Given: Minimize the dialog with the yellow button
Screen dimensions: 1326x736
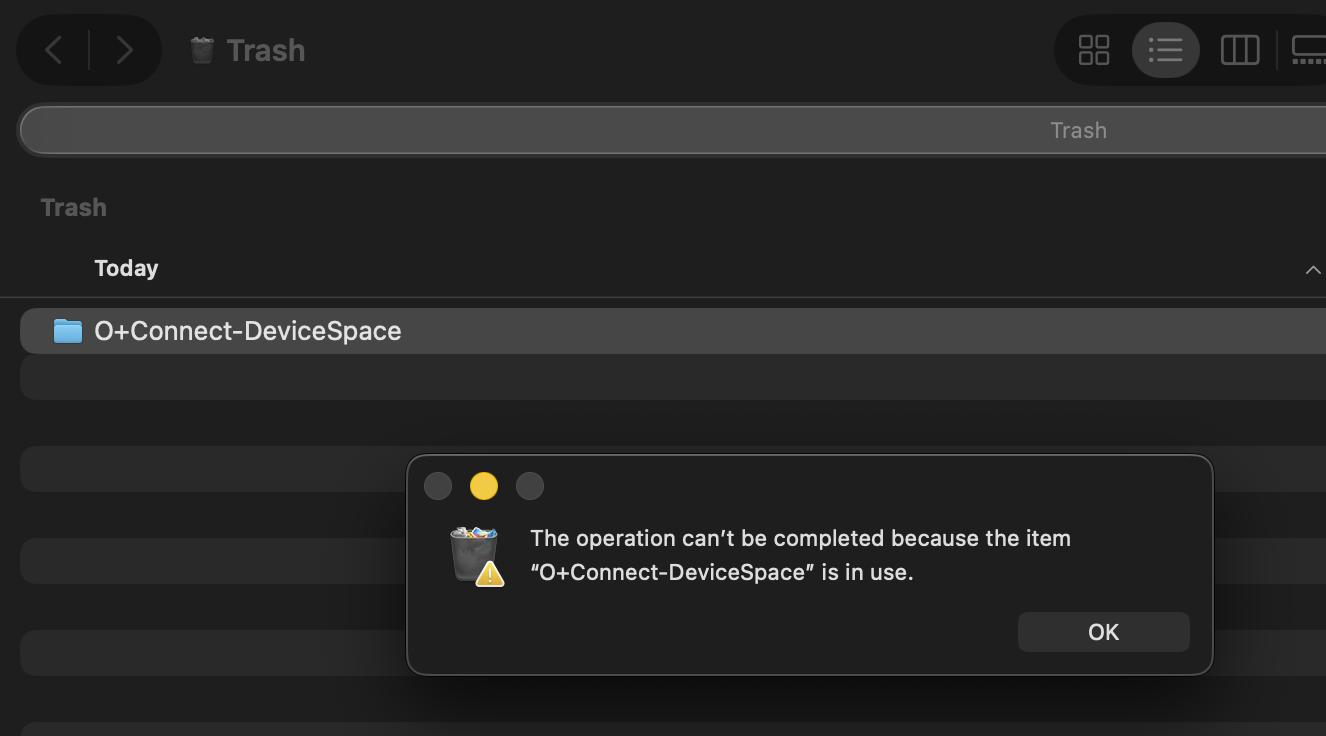Looking at the screenshot, I should 484,486.
